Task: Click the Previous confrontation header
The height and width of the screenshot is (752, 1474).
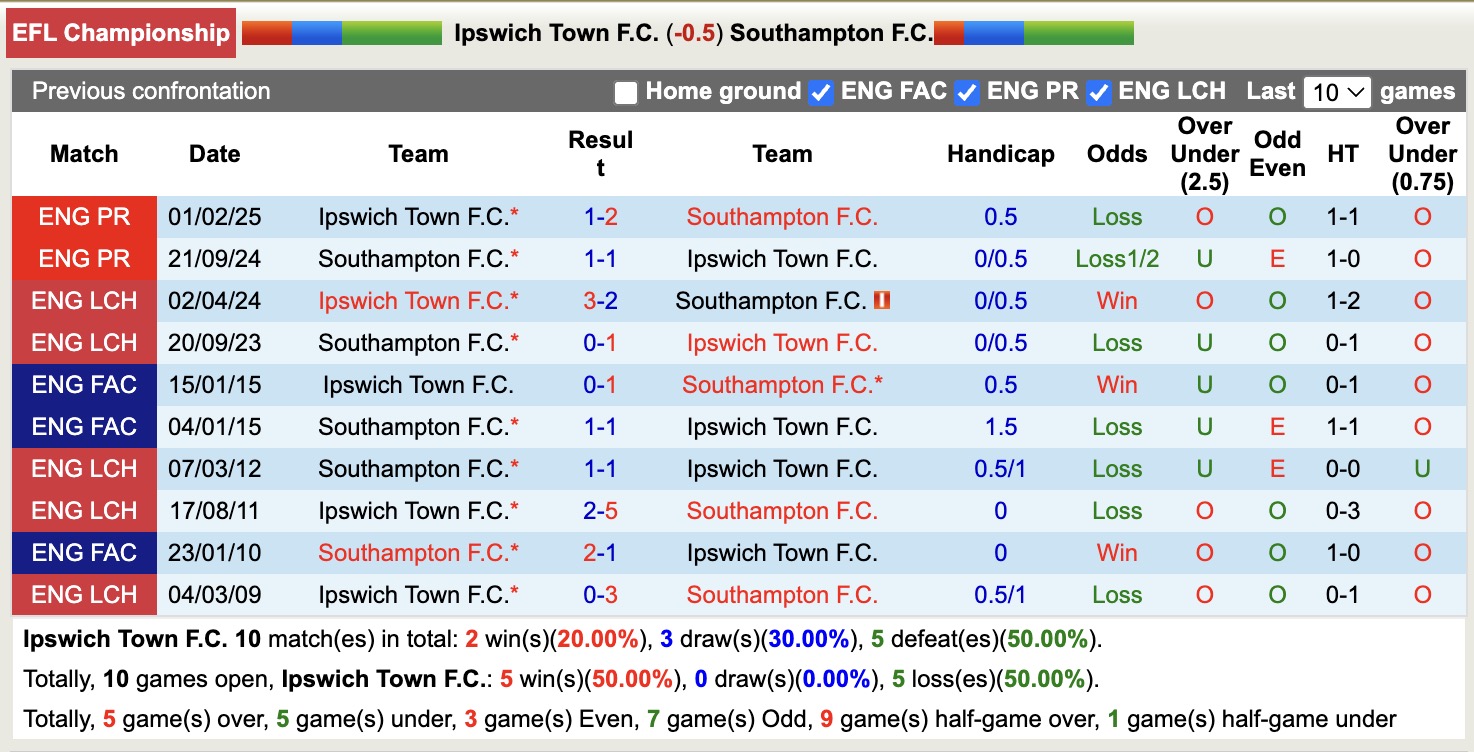Action: pyautogui.click(x=150, y=91)
